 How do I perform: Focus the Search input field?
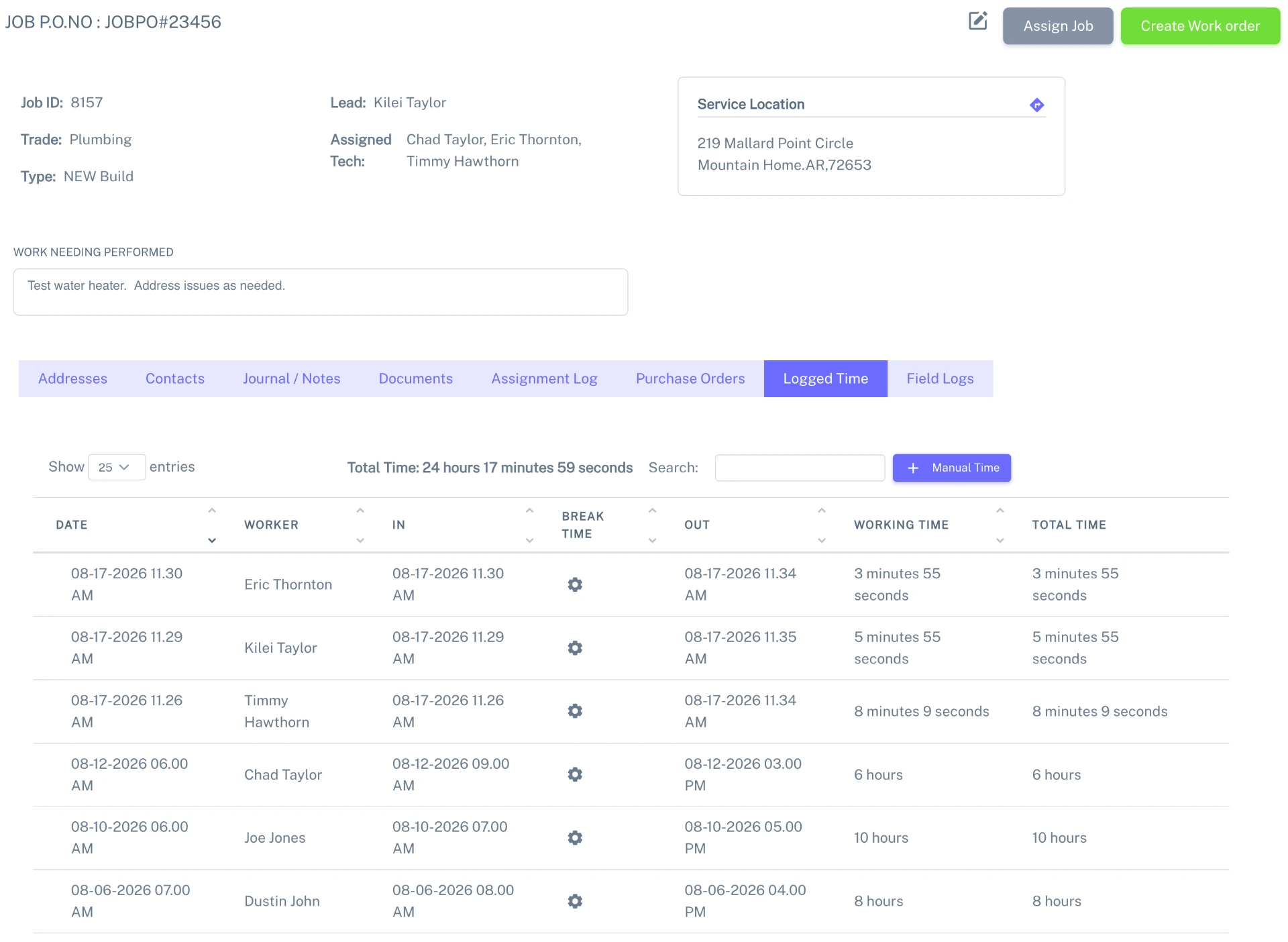pyautogui.click(x=800, y=468)
